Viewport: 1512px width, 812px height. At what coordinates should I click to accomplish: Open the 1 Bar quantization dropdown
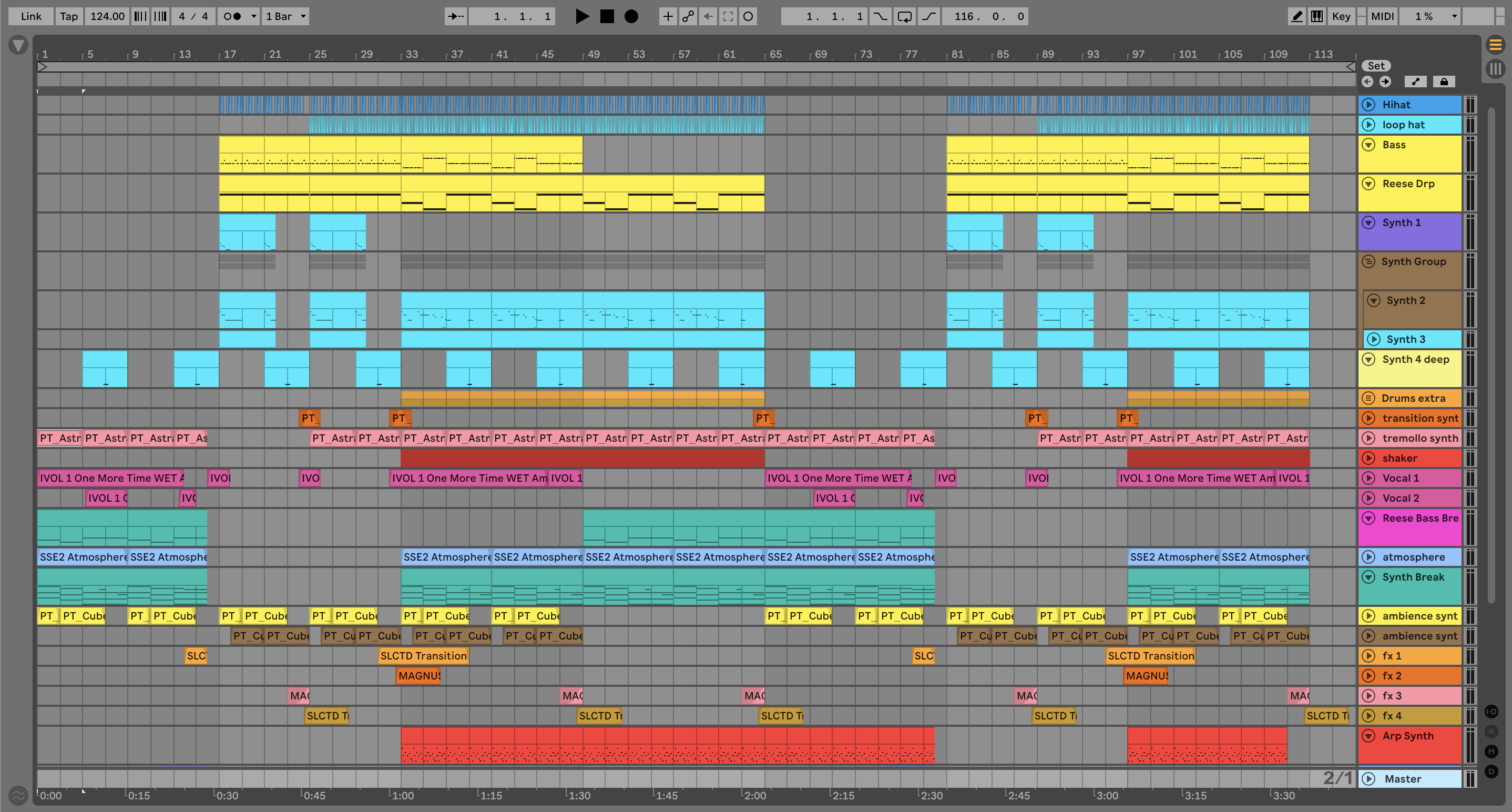(285, 16)
